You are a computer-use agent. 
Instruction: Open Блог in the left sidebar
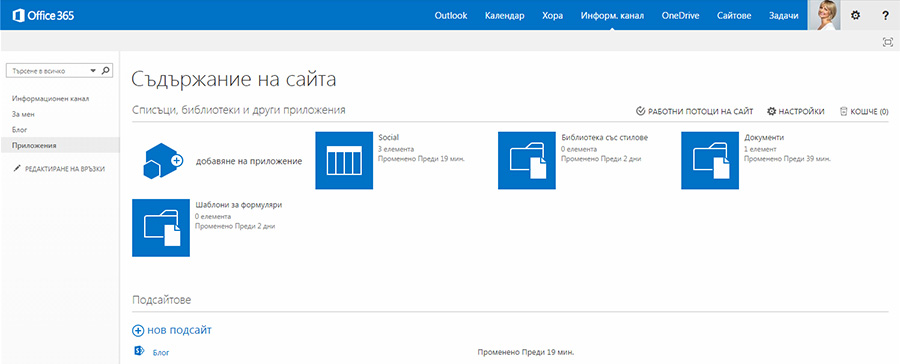click(20, 130)
